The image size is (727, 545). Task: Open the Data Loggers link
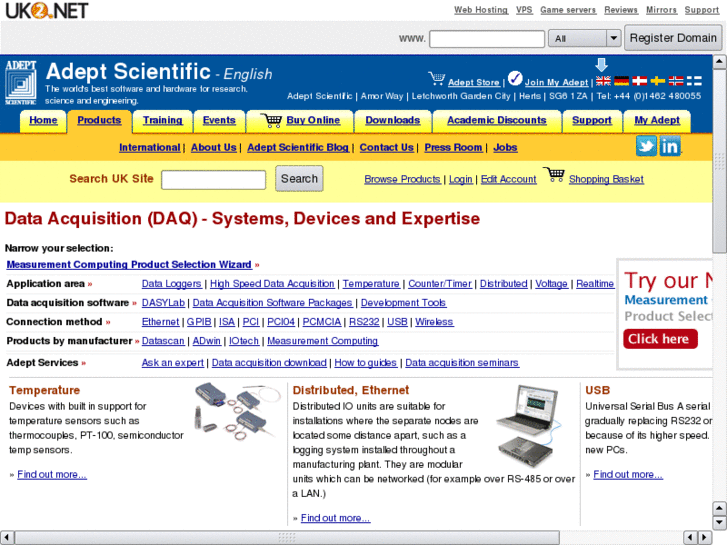(x=172, y=283)
